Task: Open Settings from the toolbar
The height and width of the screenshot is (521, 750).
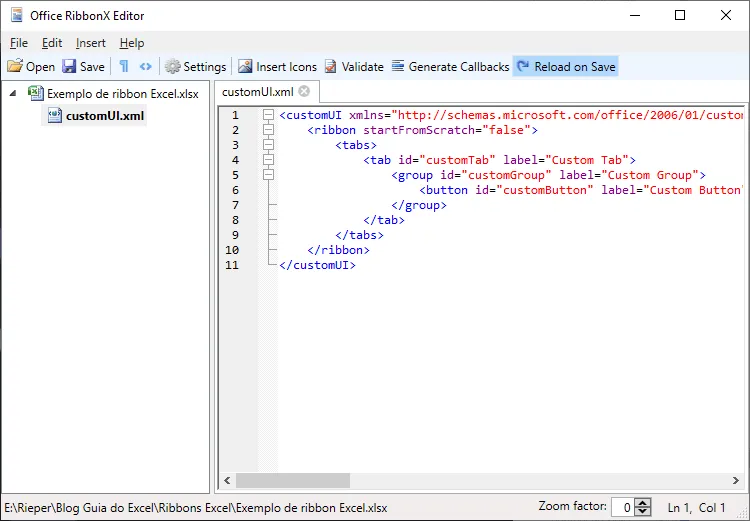Action: pyautogui.click(x=195, y=67)
